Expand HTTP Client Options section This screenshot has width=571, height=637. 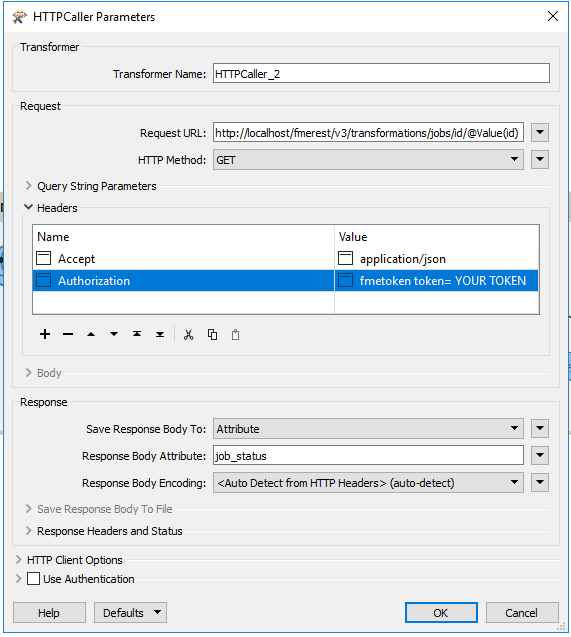pyautogui.click(x=18, y=559)
